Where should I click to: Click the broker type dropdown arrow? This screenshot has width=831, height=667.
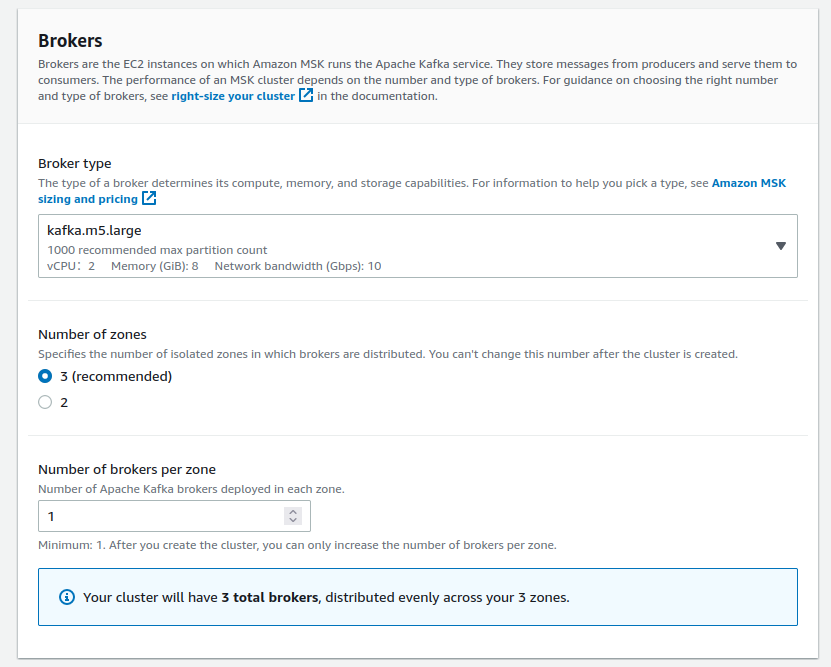[781, 247]
